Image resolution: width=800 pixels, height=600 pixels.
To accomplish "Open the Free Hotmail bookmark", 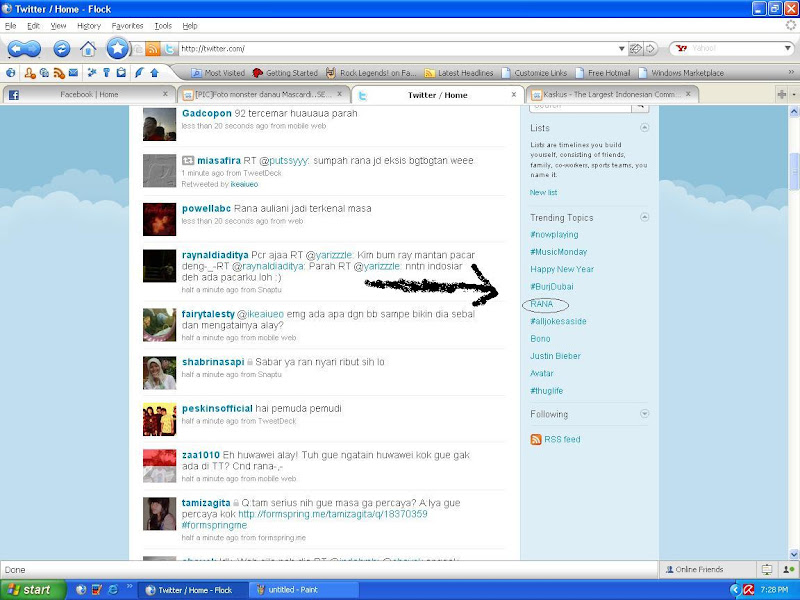I will pos(603,73).
